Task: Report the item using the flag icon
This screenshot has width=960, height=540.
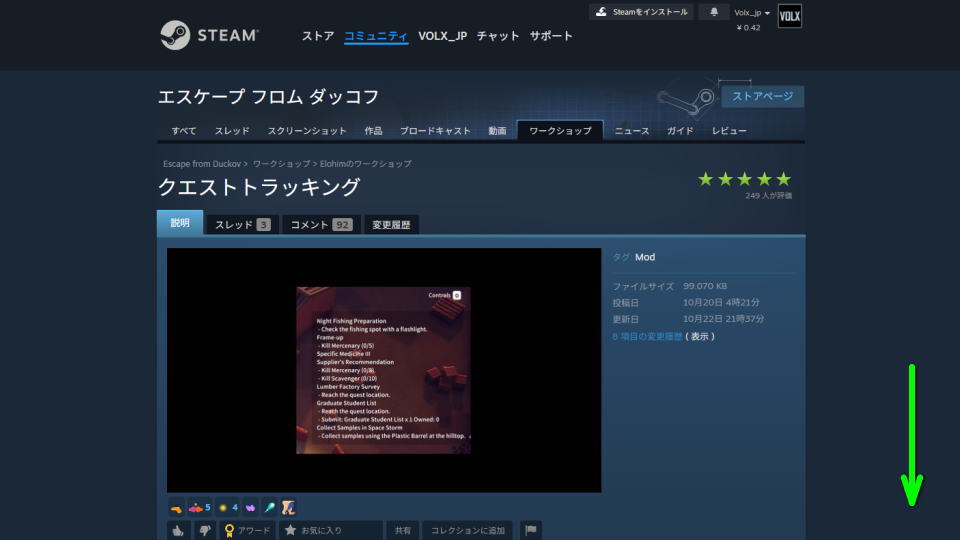Action: [x=531, y=530]
